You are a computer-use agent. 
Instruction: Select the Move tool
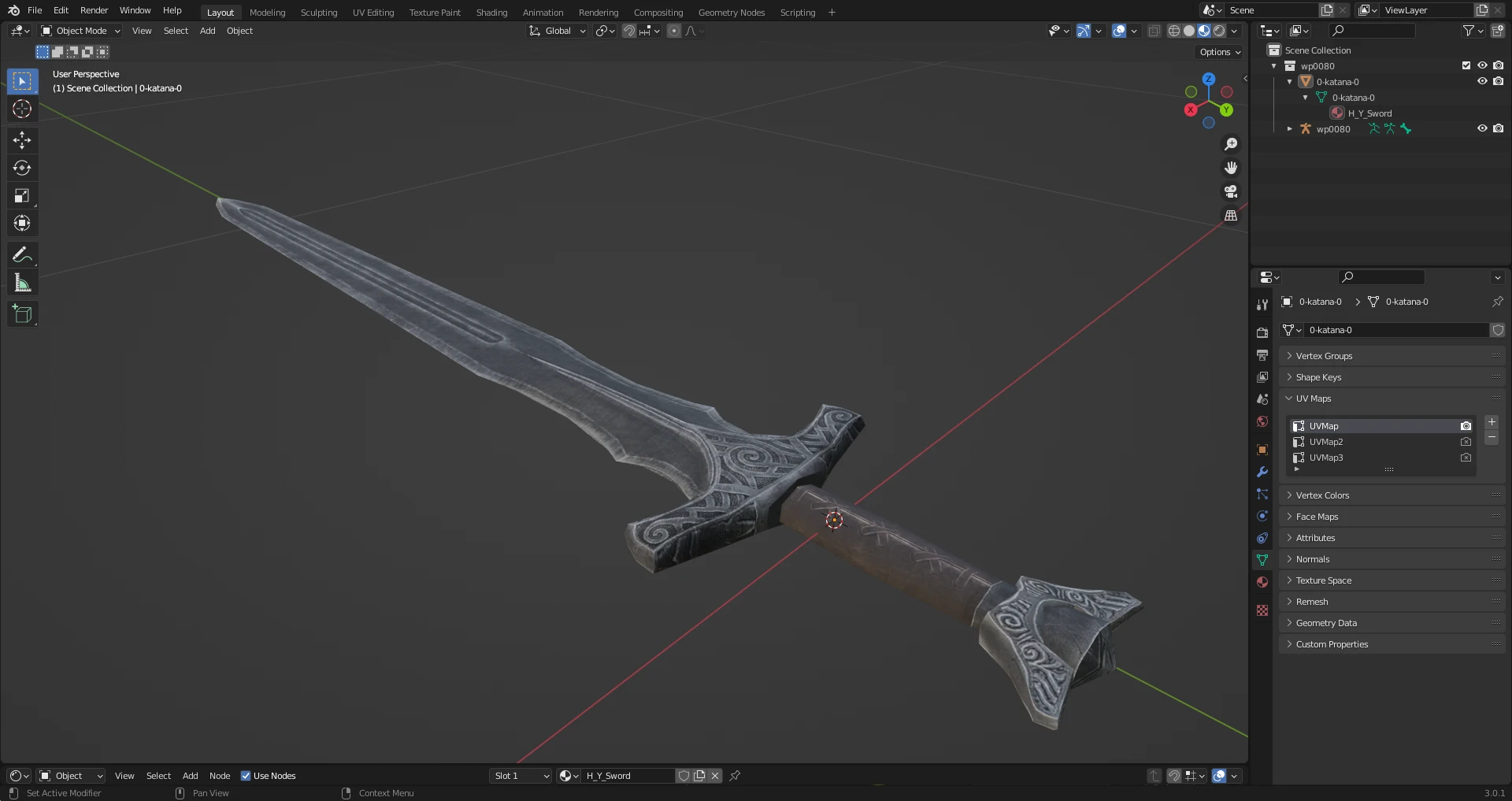pyautogui.click(x=22, y=140)
